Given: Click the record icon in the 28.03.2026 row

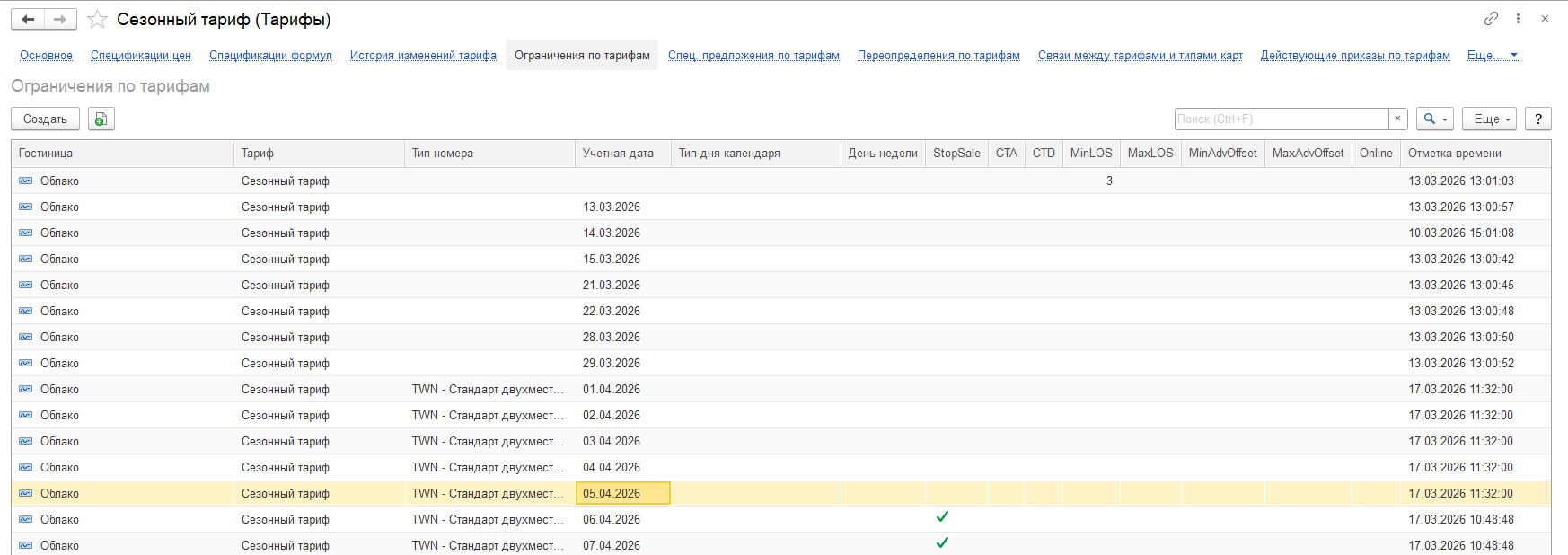Looking at the screenshot, I should point(26,337).
